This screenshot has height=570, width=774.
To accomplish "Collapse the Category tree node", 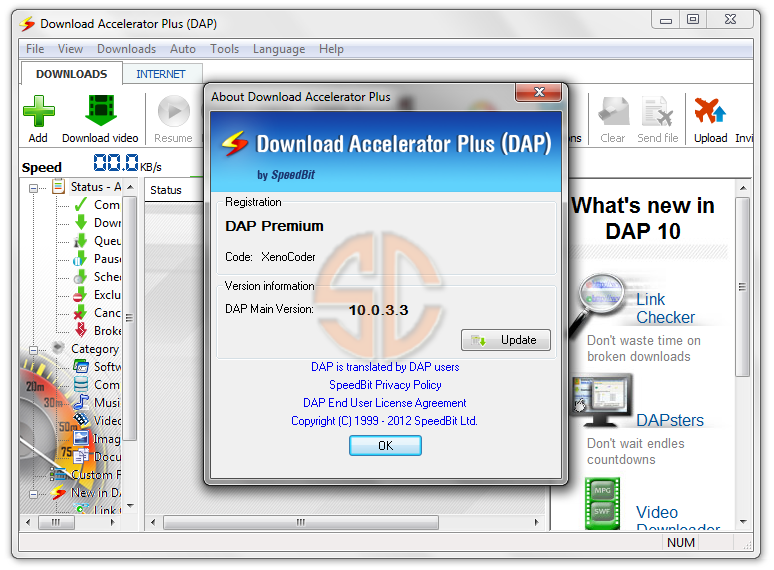I will pyautogui.click(x=34, y=350).
